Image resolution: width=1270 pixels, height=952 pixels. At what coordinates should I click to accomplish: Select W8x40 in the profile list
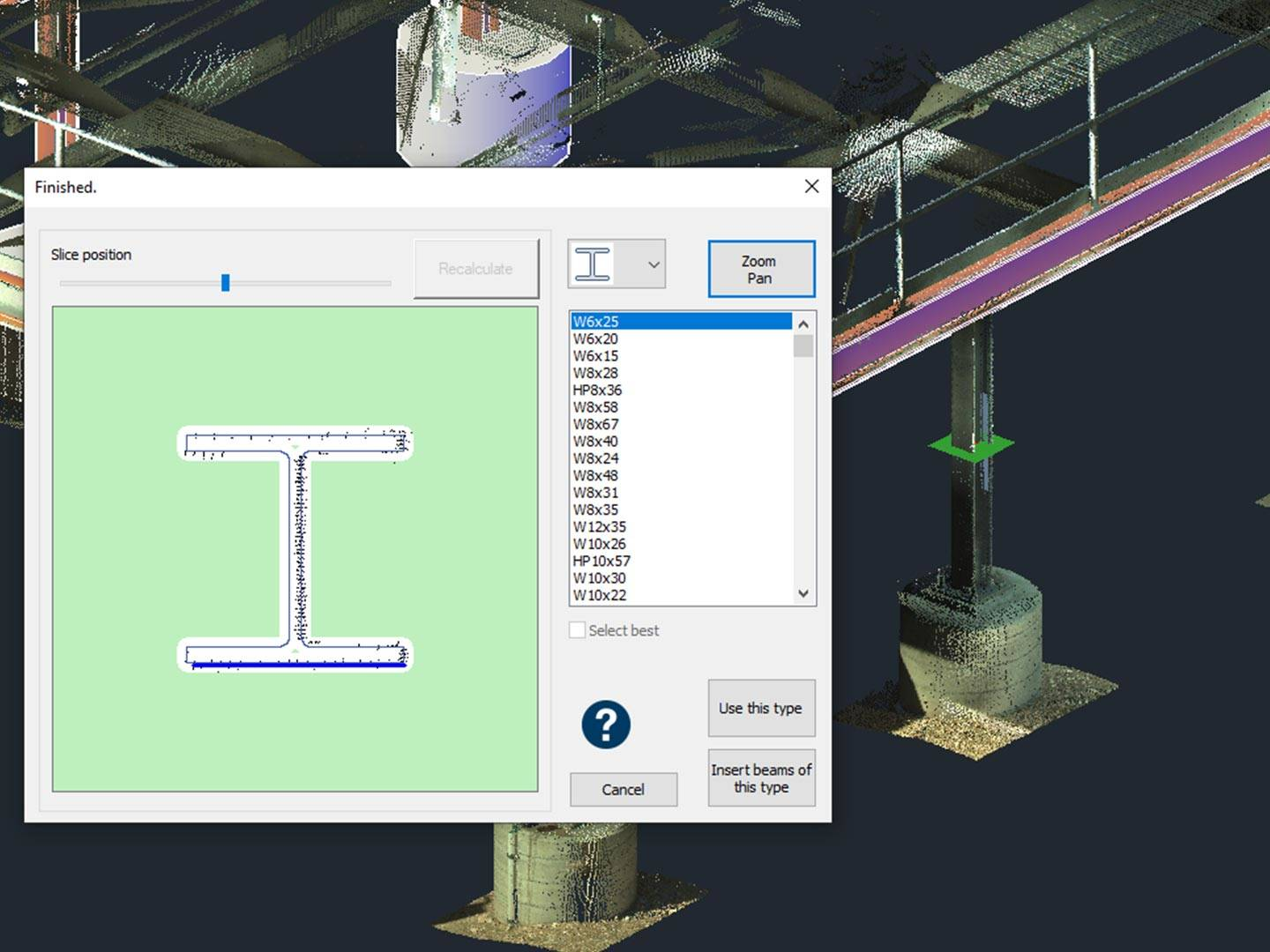coord(682,441)
